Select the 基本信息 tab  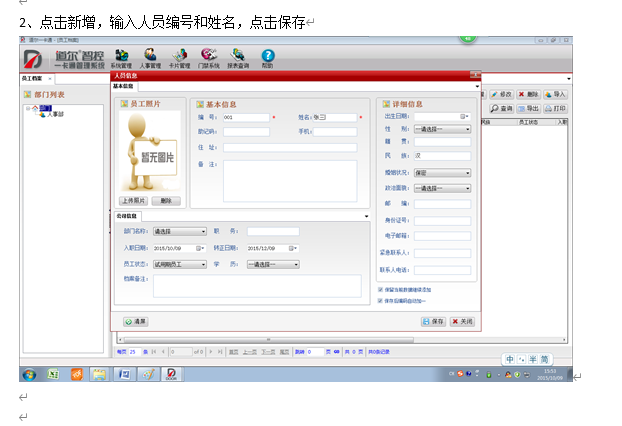click(123, 86)
